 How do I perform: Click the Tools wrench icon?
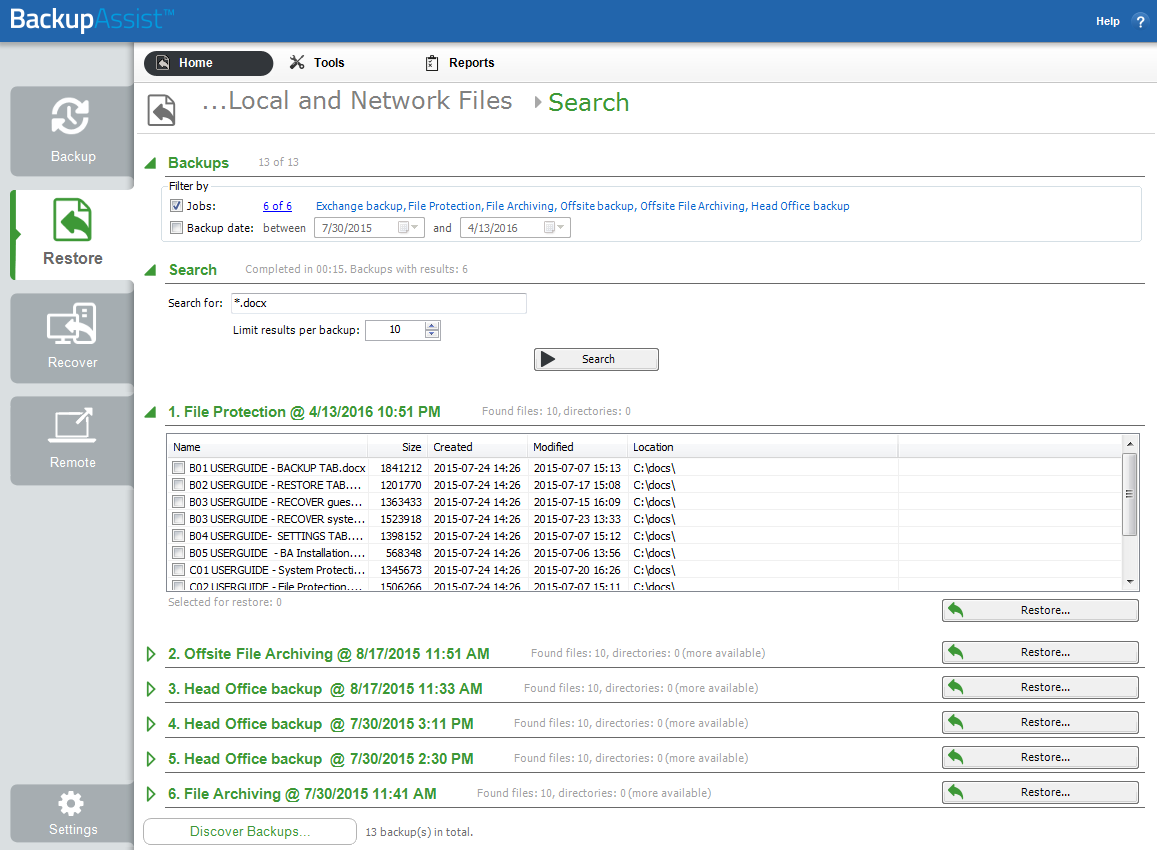[297, 63]
